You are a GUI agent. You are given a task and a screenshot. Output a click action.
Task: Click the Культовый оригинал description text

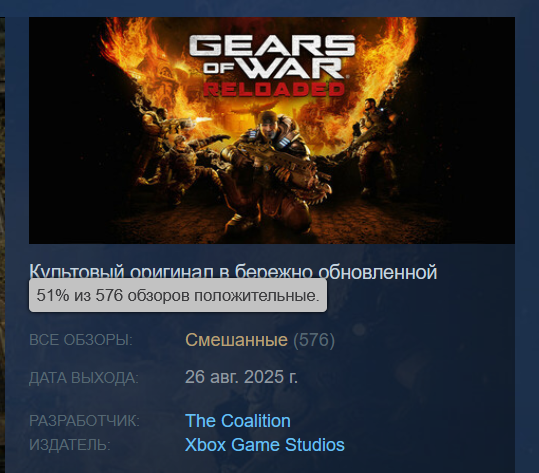(x=233, y=272)
